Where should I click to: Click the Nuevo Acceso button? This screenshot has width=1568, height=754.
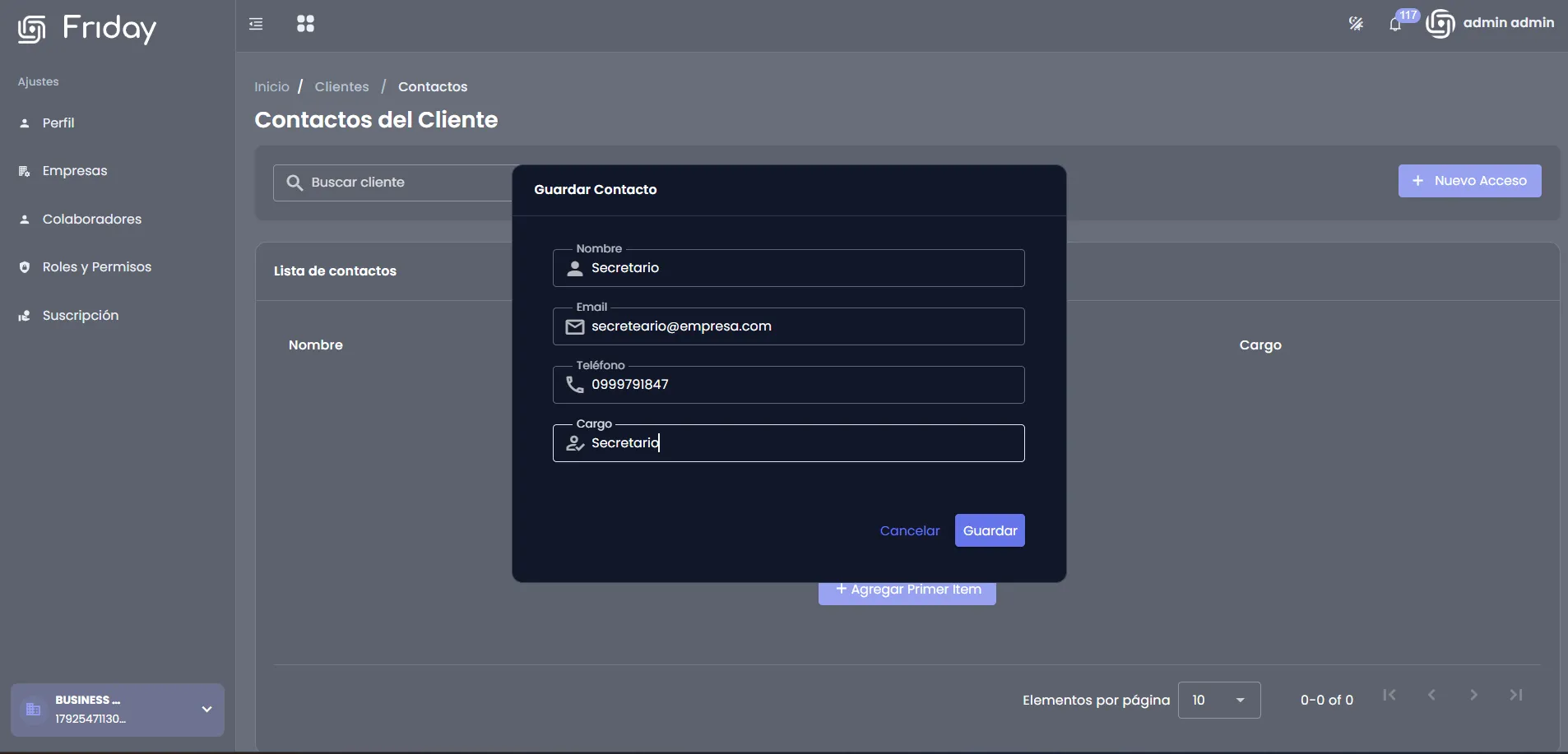[1469, 181]
